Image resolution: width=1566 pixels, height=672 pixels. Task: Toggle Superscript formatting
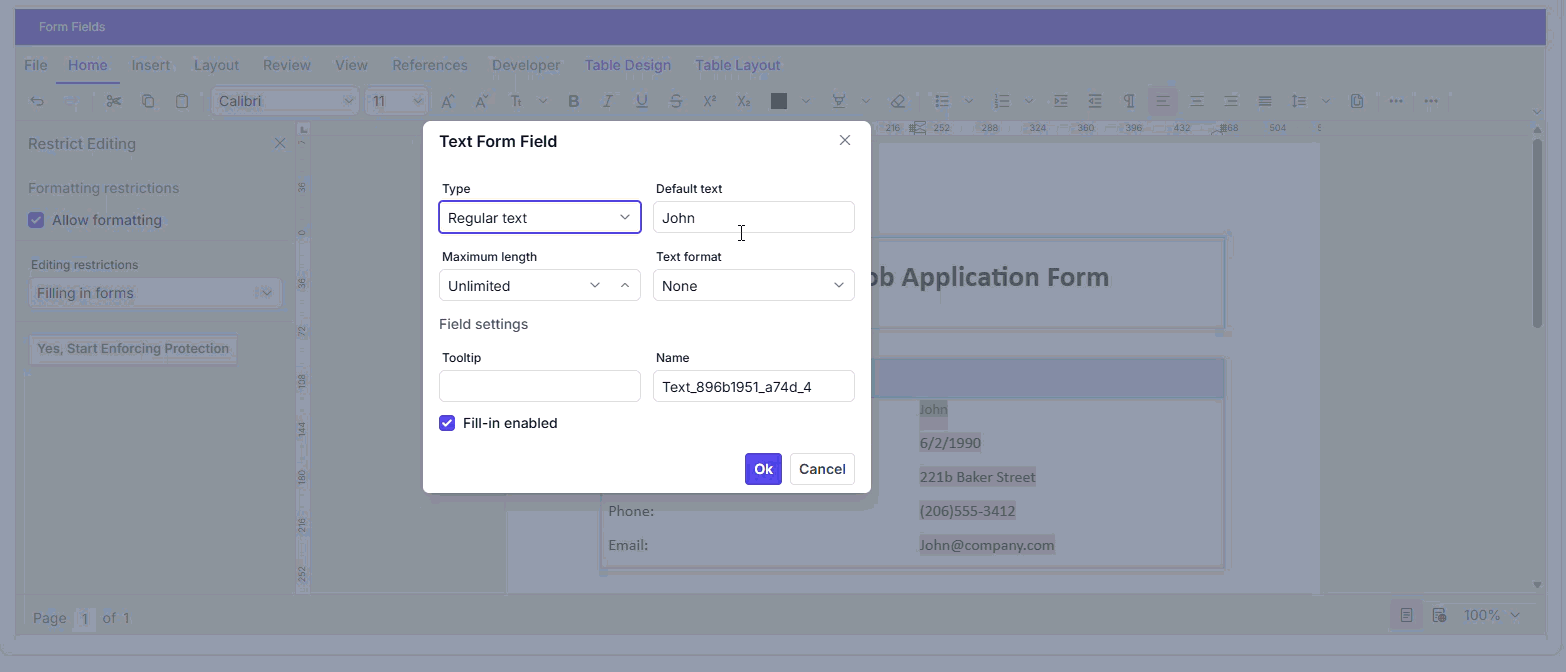(709, 100)
